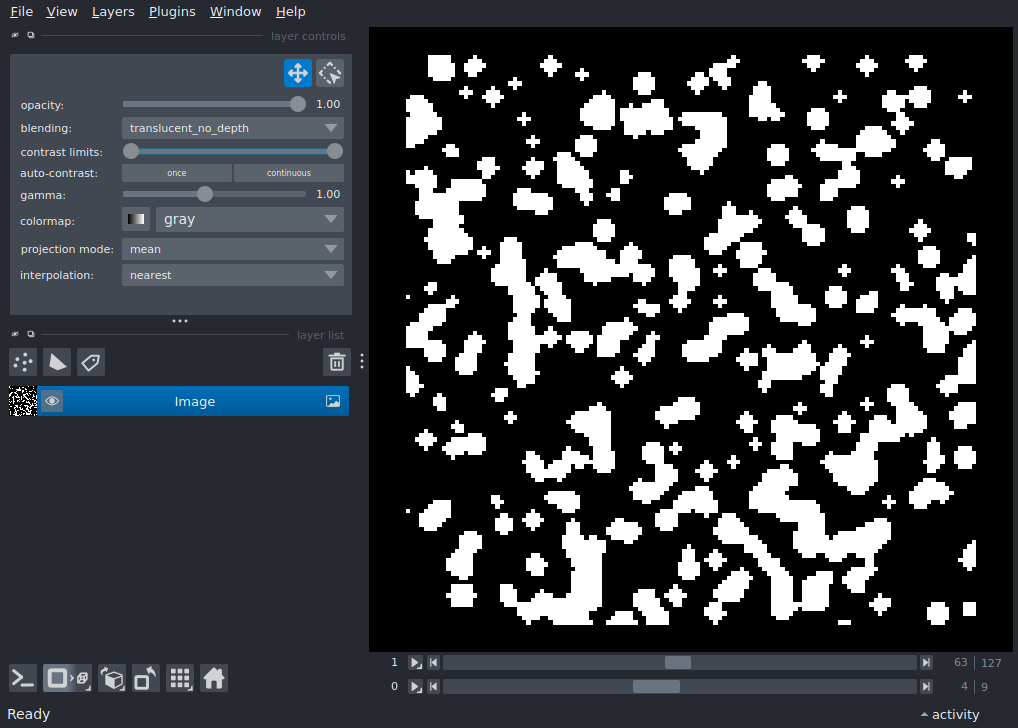Open the blending mode dropdown

pos(232,128)
